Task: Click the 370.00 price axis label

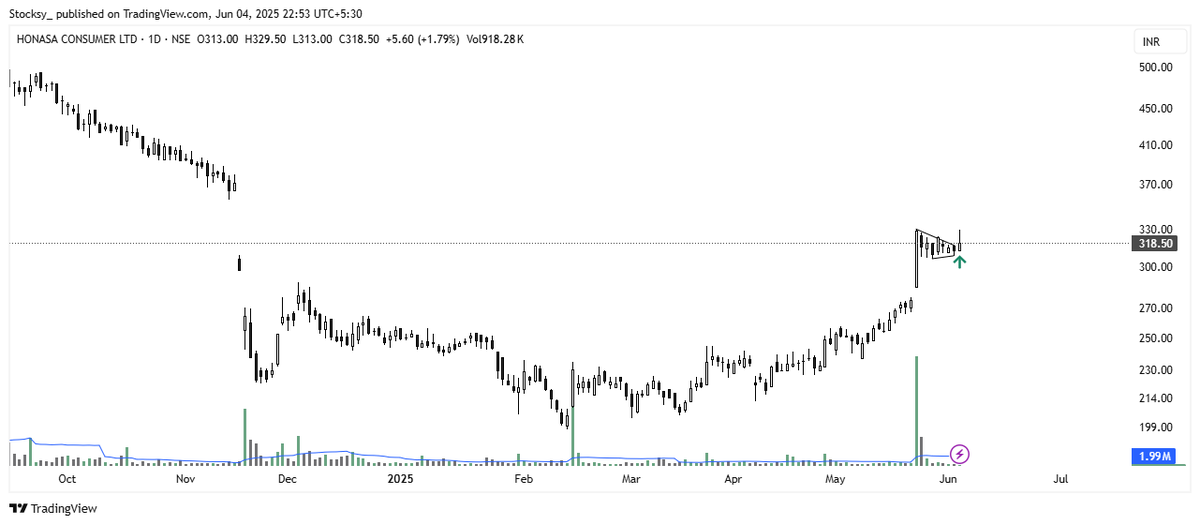Action: pyautogui.click(x=1154, y=185)
